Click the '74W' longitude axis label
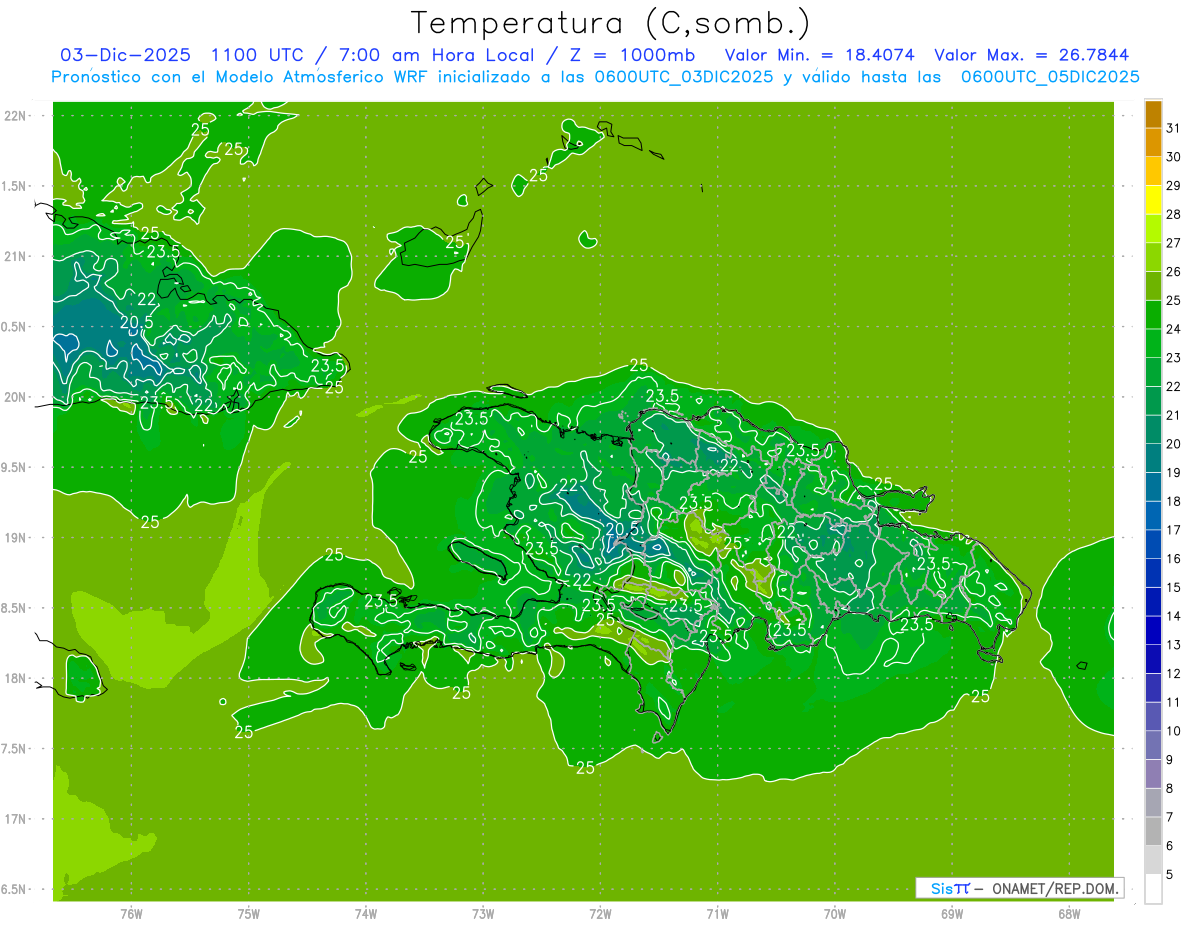This screenshot has width=1200, height=927. point(366,914)
